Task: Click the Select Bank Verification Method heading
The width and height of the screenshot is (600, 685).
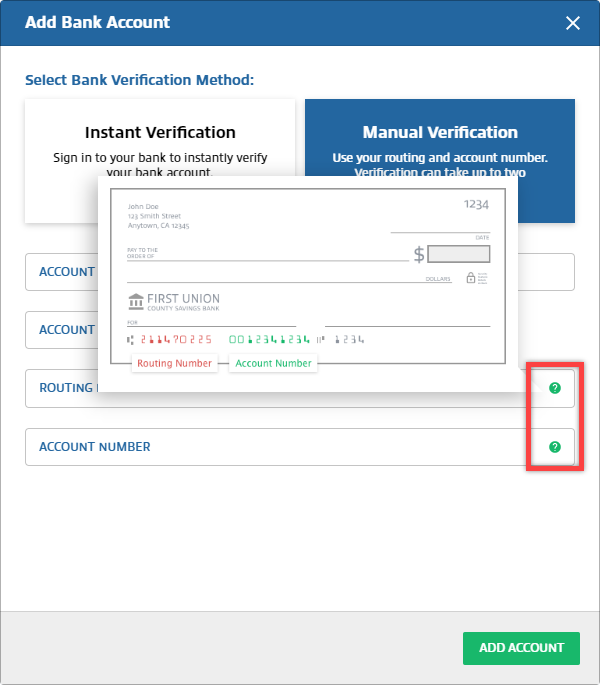Action: tap(139, 80)
